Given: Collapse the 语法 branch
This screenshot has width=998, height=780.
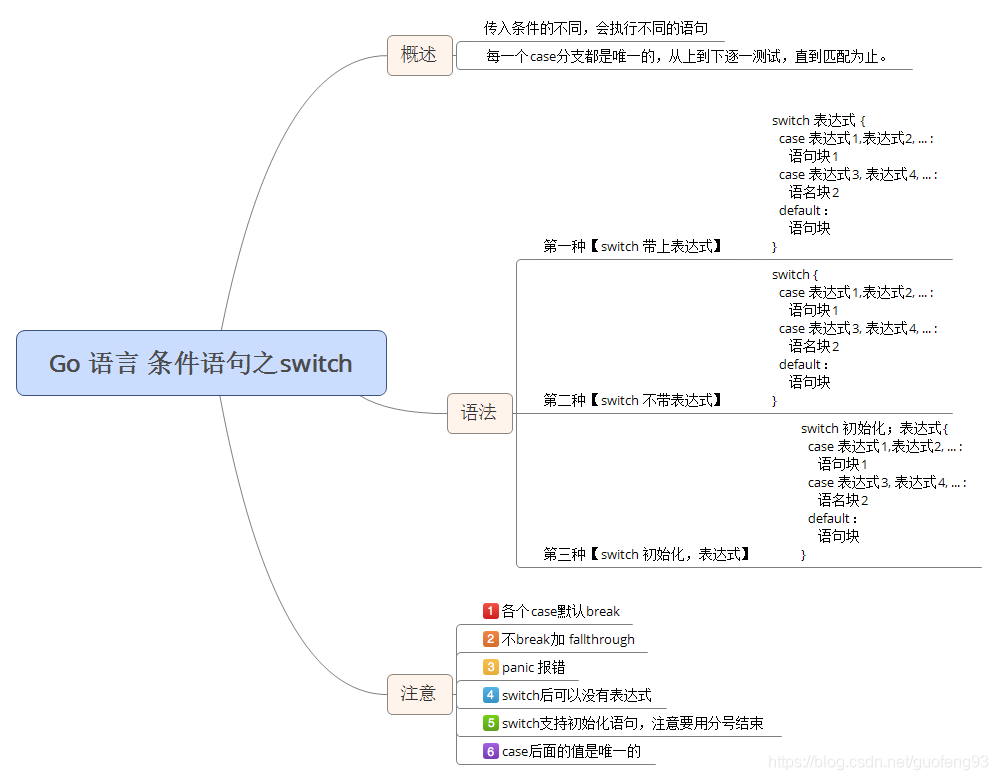Looking at the screenshot, I should (x=513, y=413).
